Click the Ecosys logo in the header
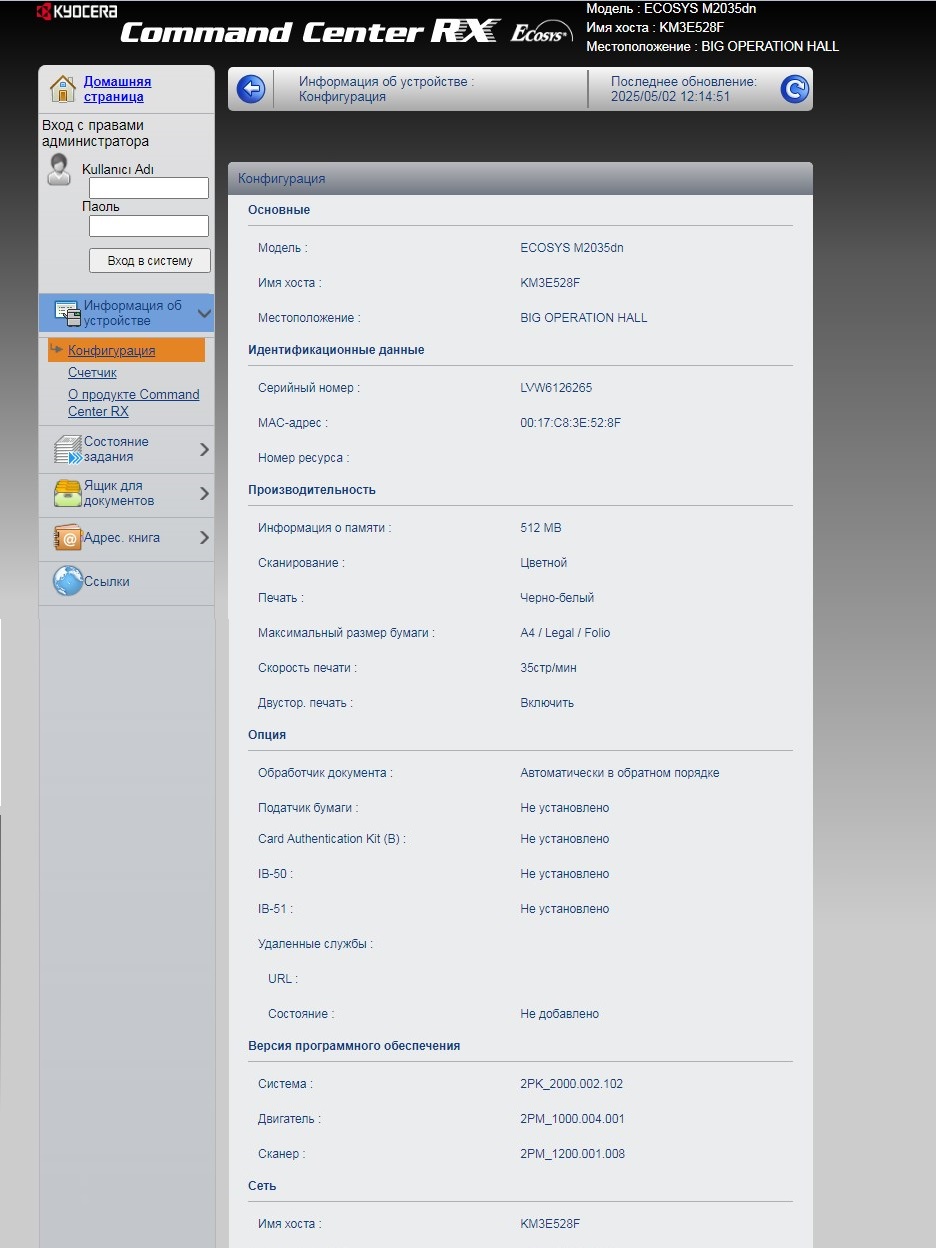The width and height of the screenshot is (936, 1248). pyautogui.click(x=540, y=33)
